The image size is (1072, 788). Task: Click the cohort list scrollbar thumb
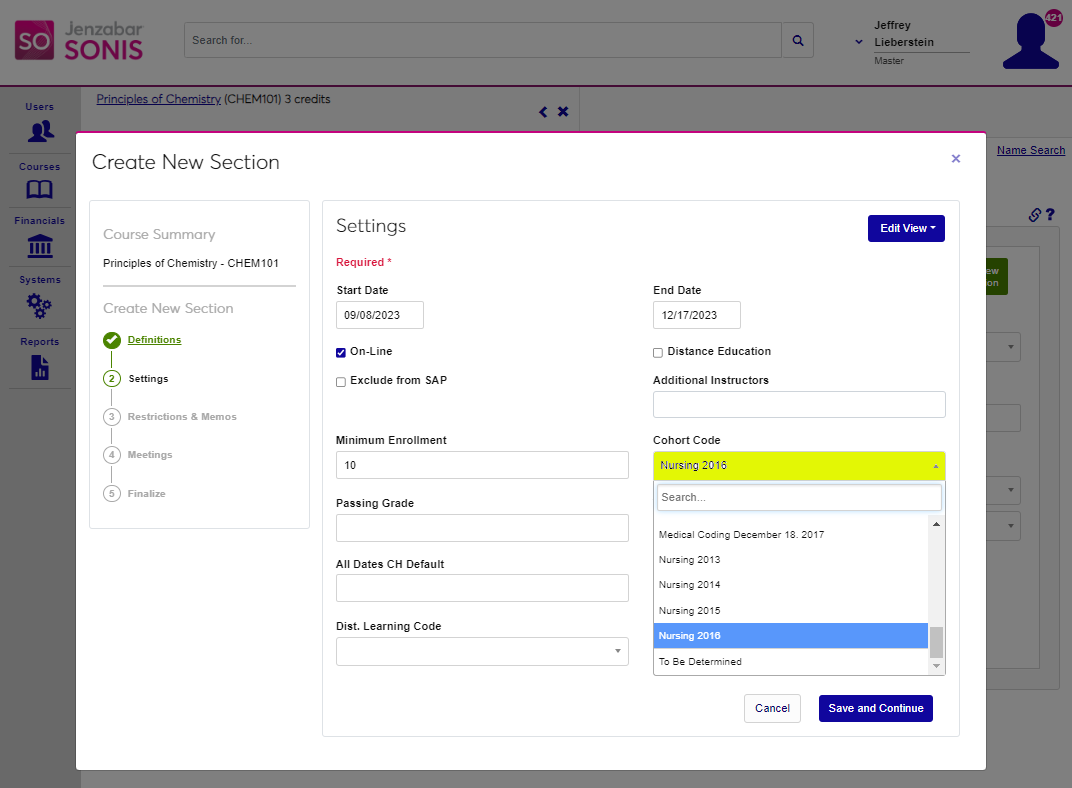click(936, 641)
